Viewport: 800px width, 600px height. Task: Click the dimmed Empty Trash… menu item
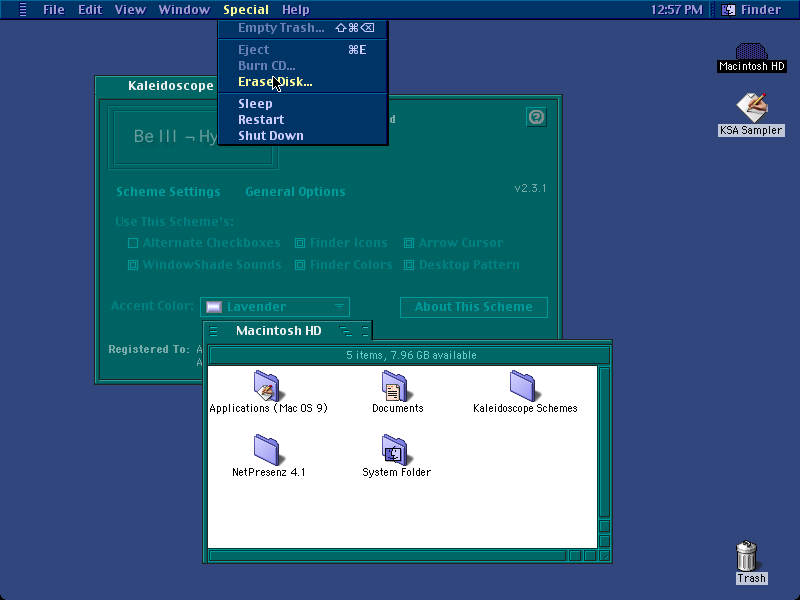pyautogui.click(x=303, y=28)
